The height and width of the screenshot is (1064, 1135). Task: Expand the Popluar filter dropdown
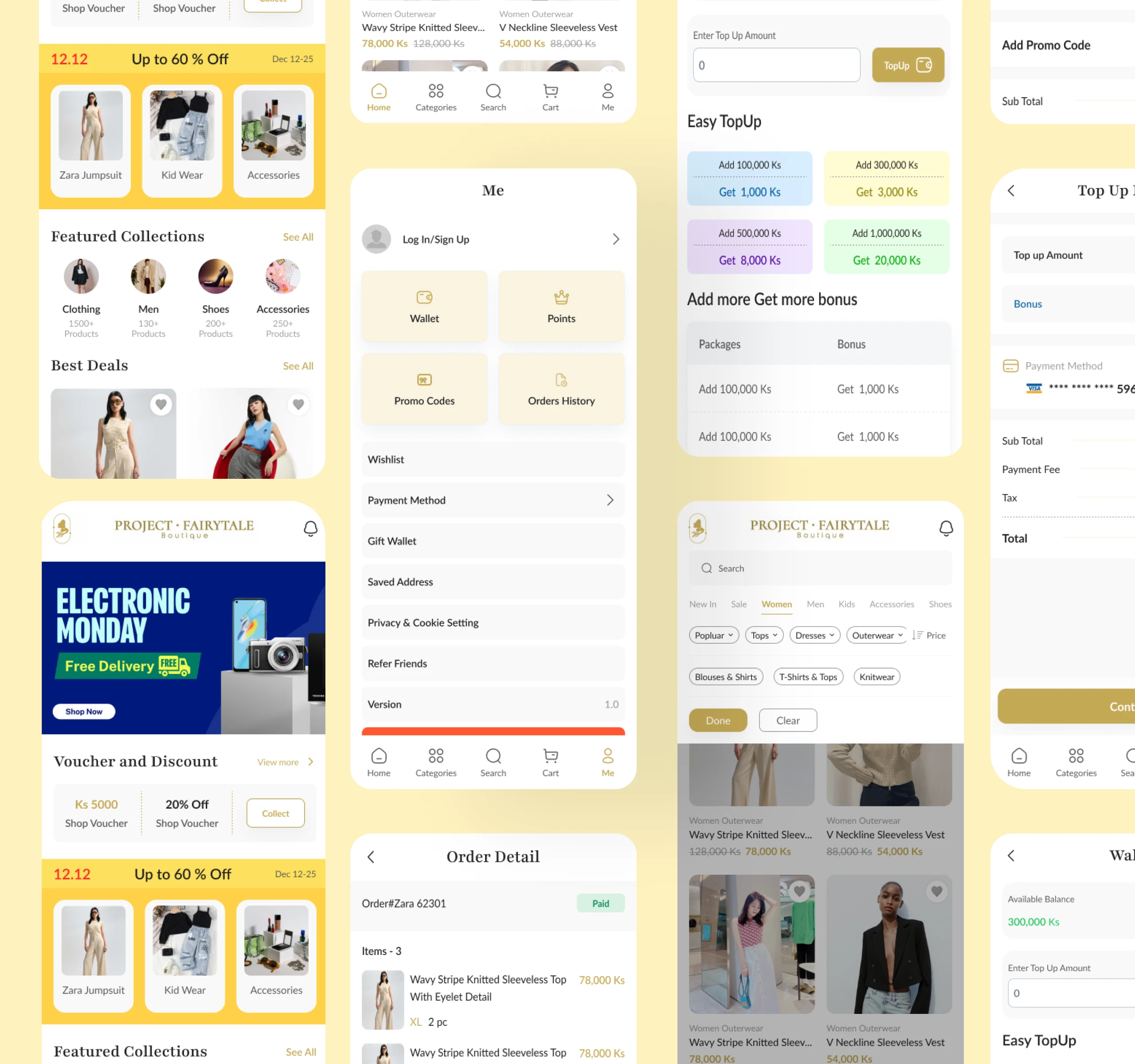pos(713,635)
